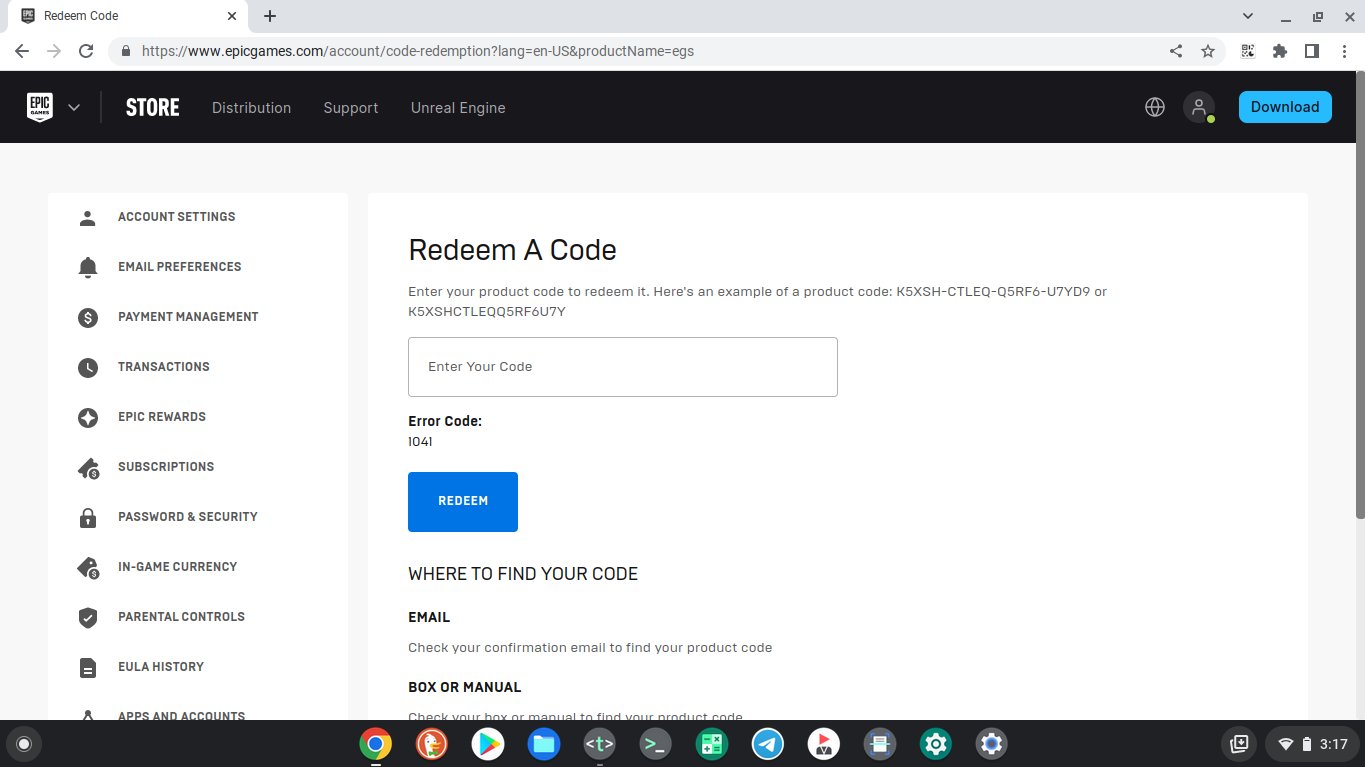Open EULA HISTORY in the sidebar
The width and height of the screenshot is (1365, 767).
161,667
